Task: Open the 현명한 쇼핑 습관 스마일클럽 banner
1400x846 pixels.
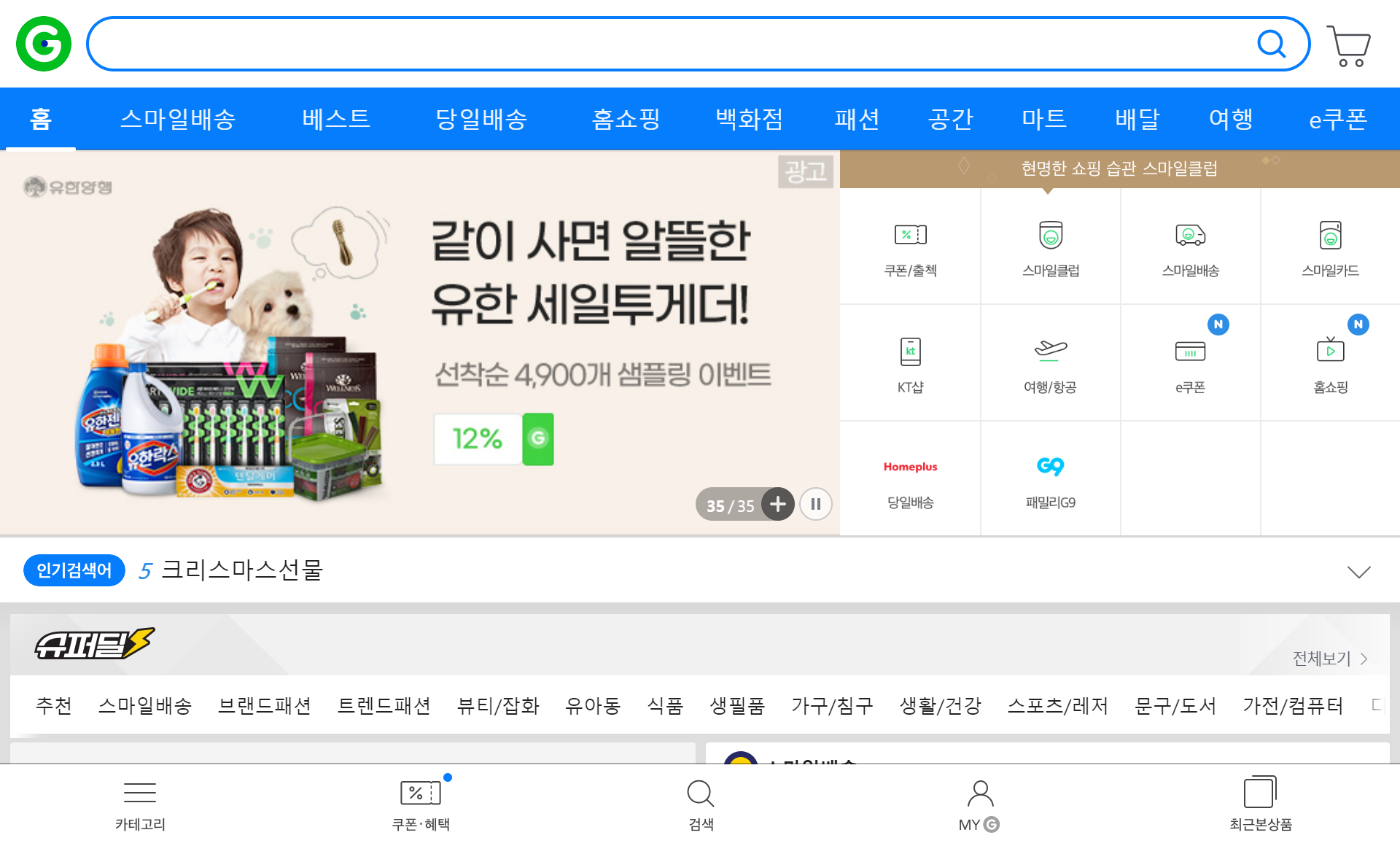Action: 1120,168
